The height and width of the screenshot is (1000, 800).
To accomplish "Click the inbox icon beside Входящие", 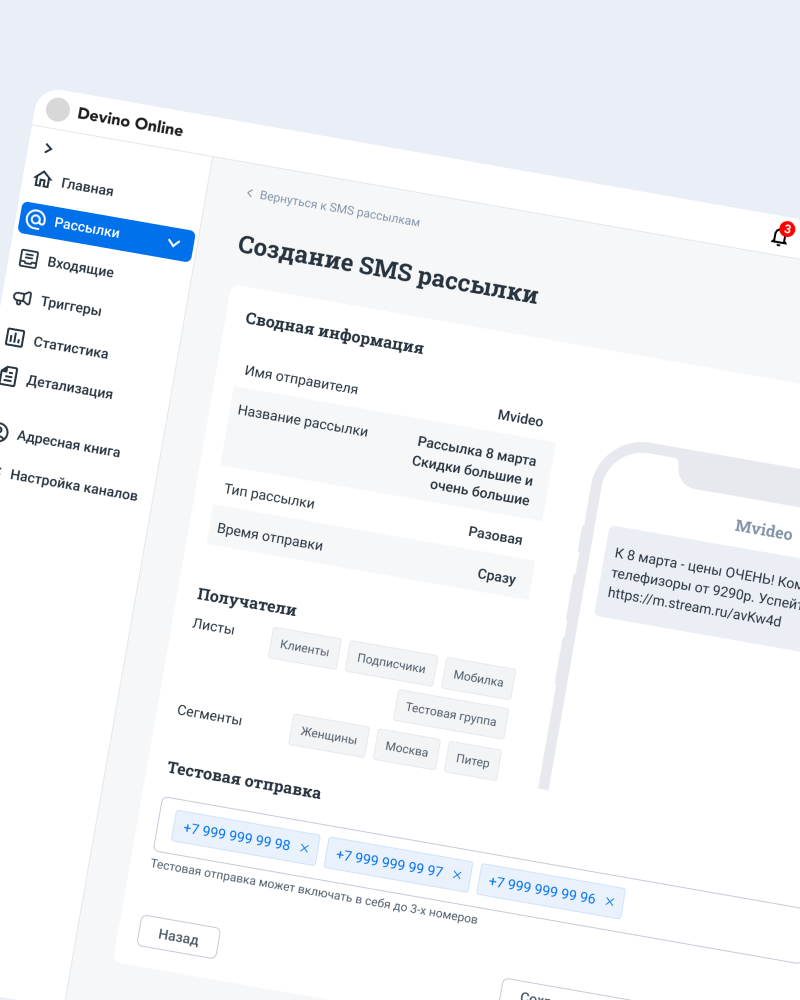I will [x=29, y=258].
